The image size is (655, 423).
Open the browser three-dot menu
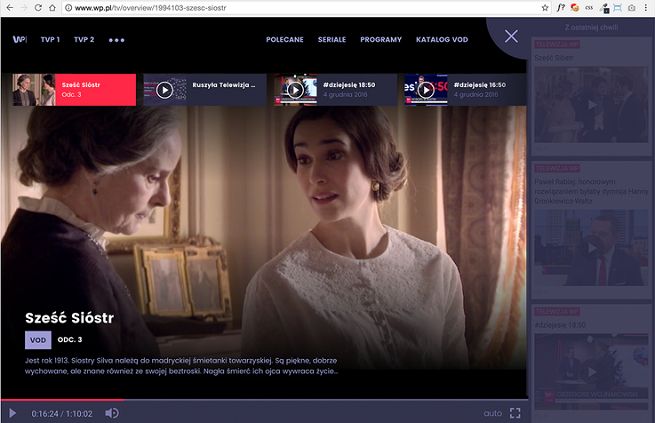click(x=646, y=8)
